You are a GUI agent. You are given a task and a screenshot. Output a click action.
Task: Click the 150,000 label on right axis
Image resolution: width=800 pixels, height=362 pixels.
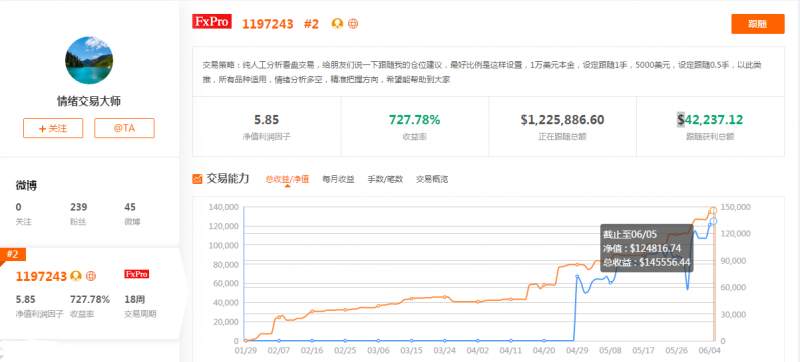coord(736,207)
